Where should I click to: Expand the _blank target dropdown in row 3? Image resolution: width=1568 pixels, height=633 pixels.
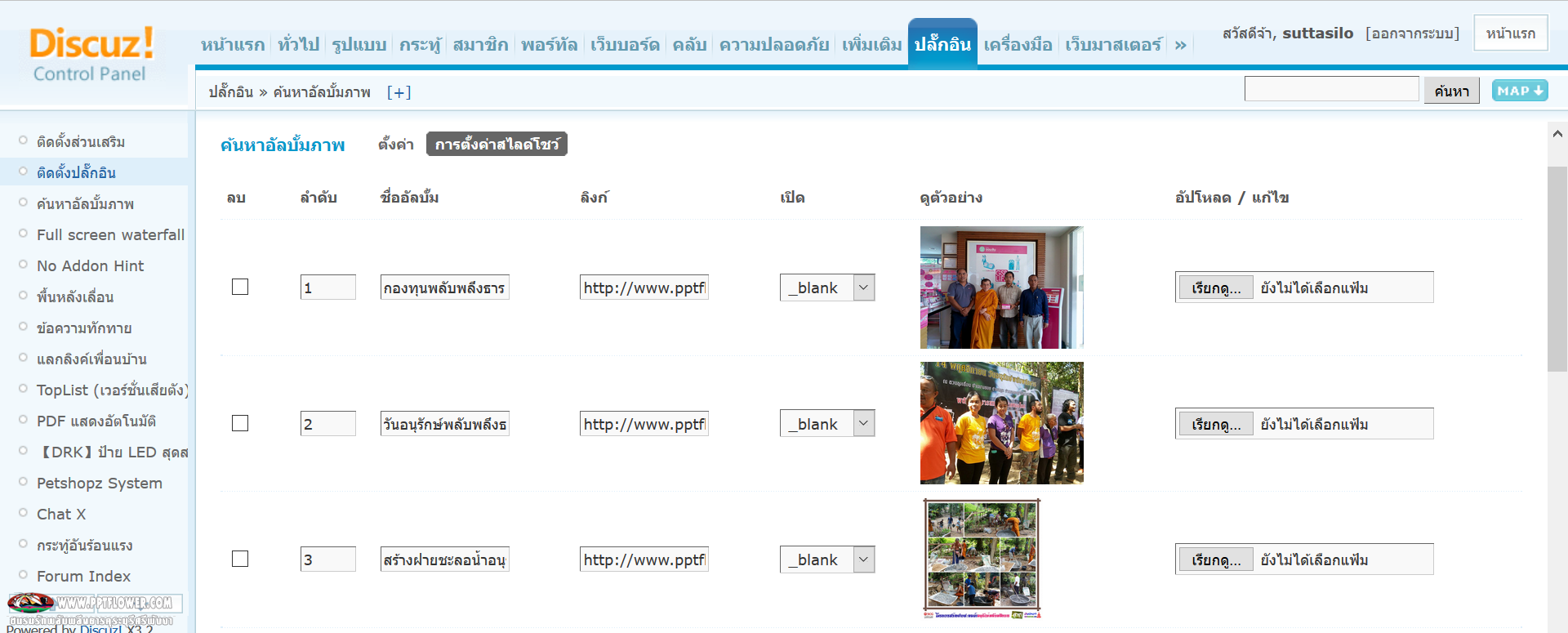826,559
